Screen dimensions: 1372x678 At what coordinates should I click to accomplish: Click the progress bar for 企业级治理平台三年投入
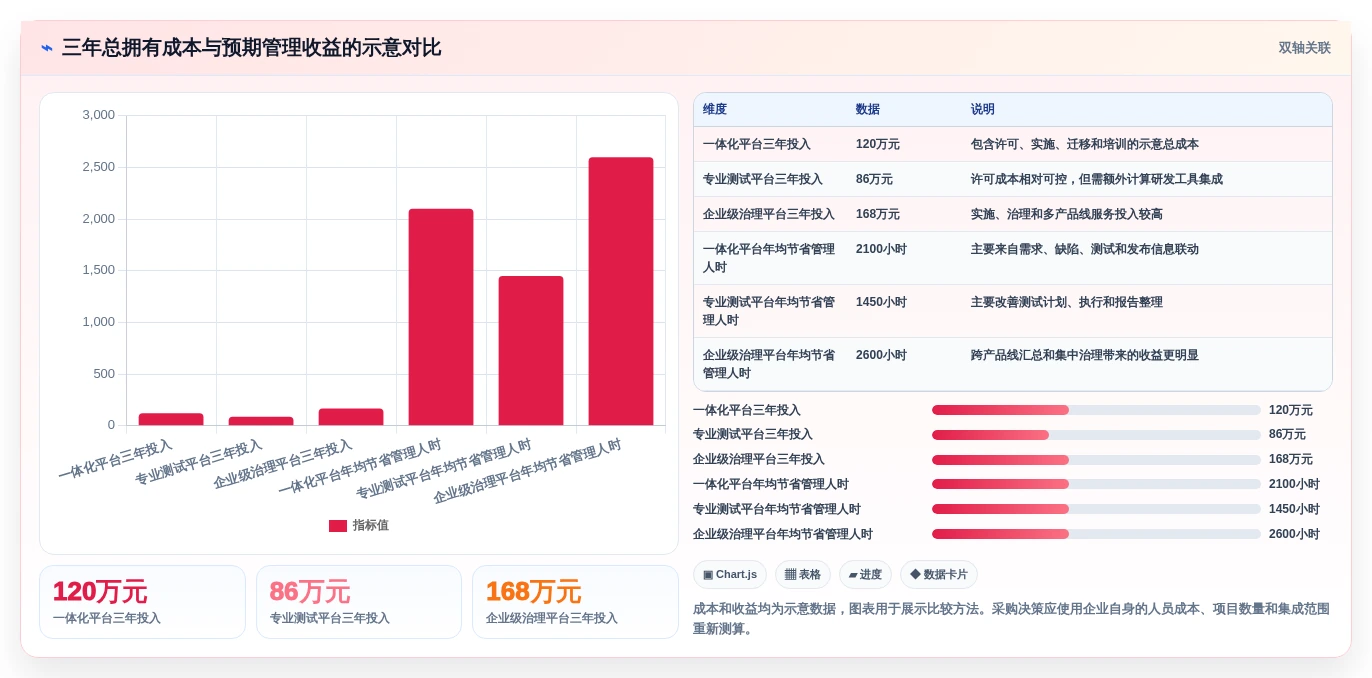pyautogui.click(x=1096, y=460)
